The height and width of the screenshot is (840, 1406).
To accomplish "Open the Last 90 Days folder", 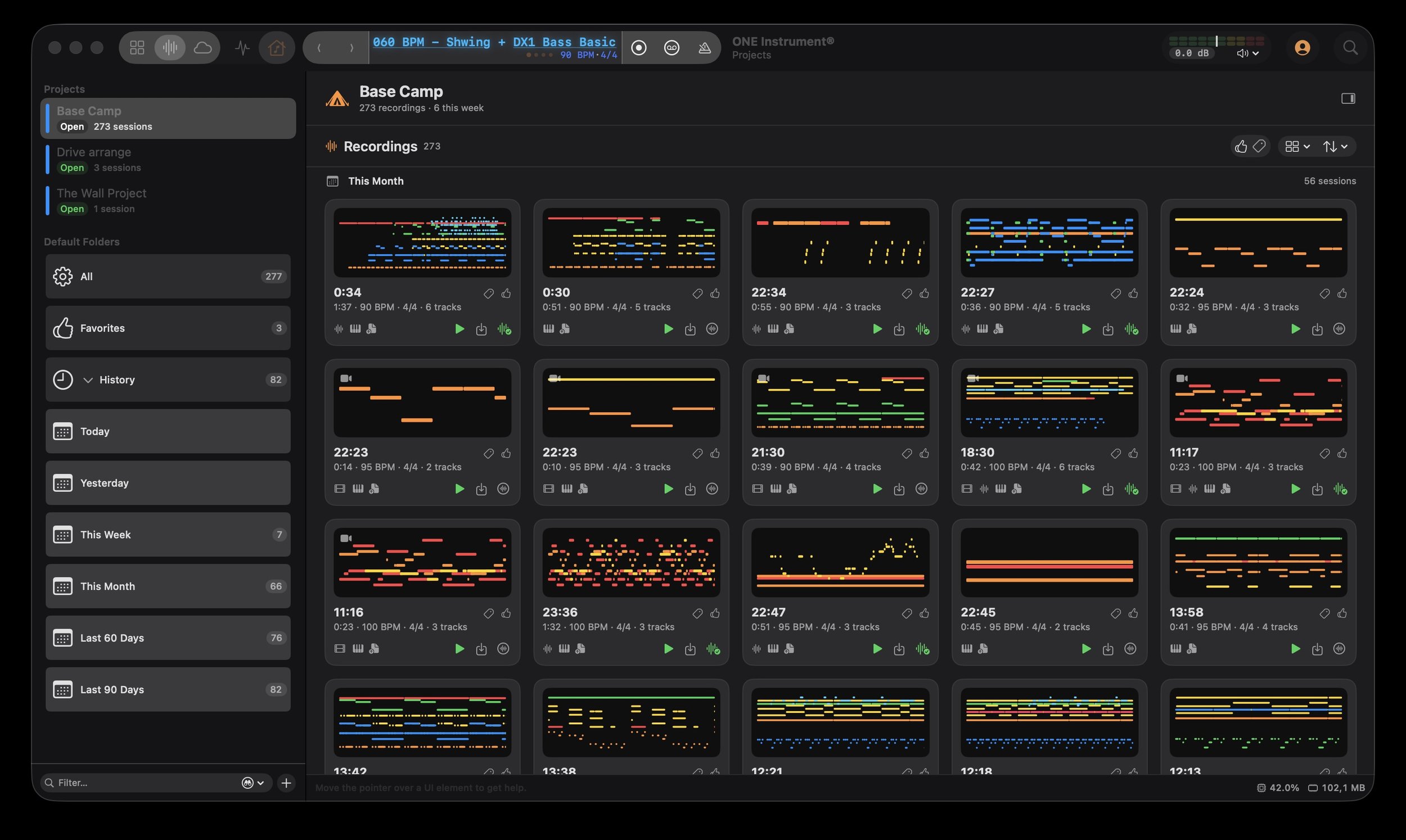I will (168, 689).
